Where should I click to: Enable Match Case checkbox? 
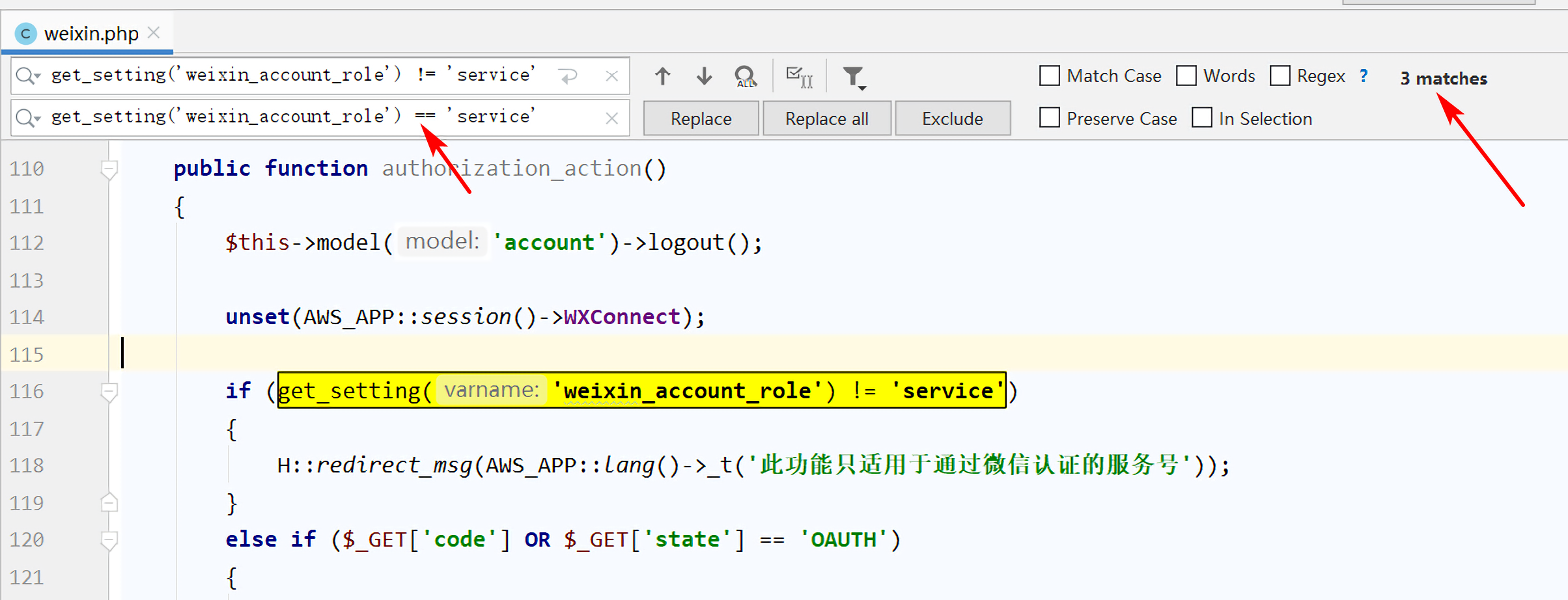[x=1049, y=76]
